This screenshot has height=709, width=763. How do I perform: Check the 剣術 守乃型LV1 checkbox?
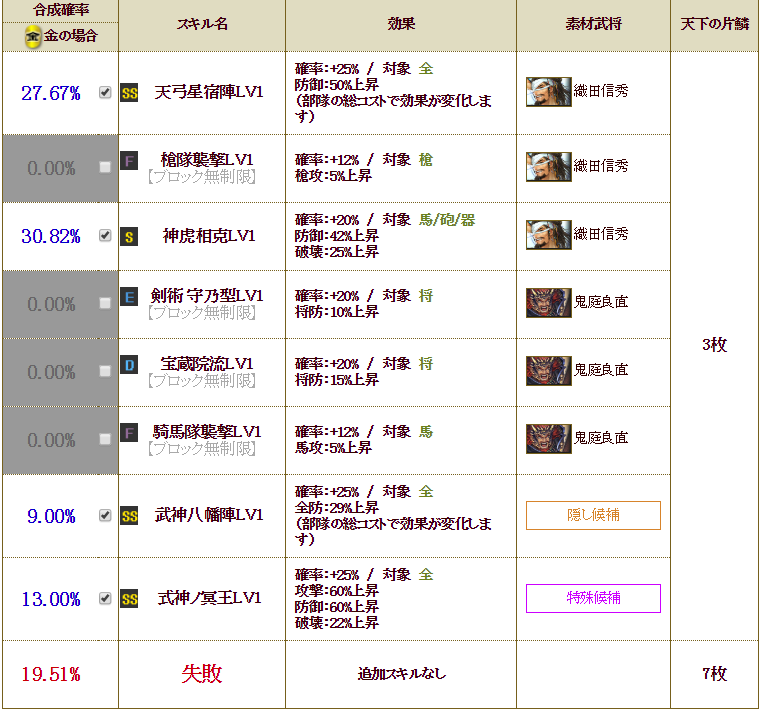(105, 303)
